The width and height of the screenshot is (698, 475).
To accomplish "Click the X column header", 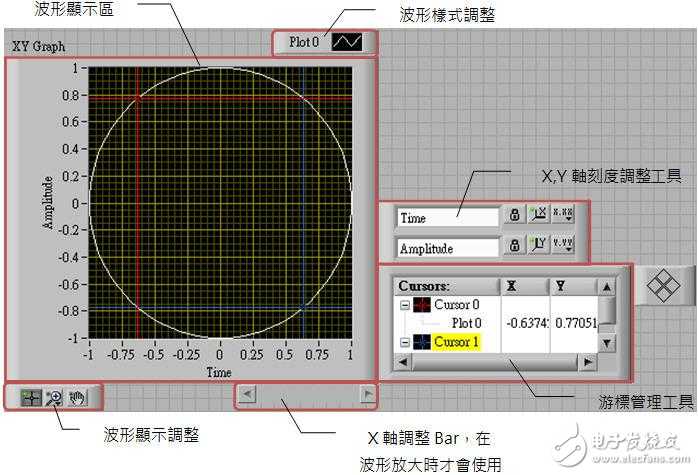I will pos(525,287).
